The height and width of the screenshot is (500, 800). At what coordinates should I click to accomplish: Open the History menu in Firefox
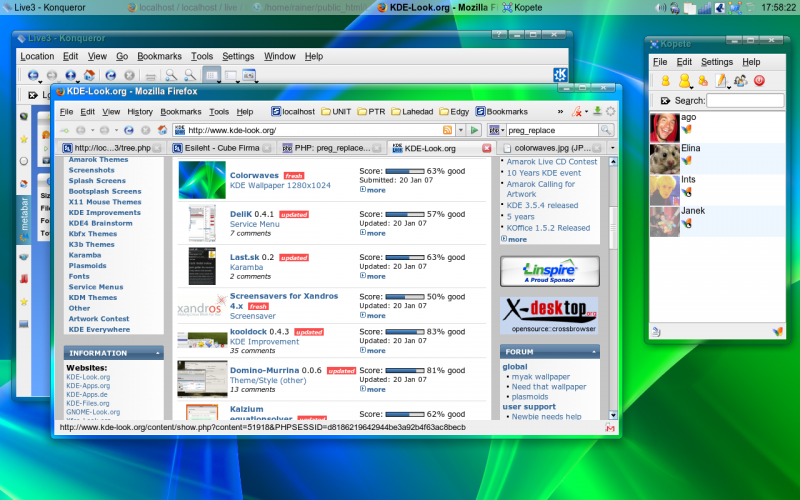[140, 112]
